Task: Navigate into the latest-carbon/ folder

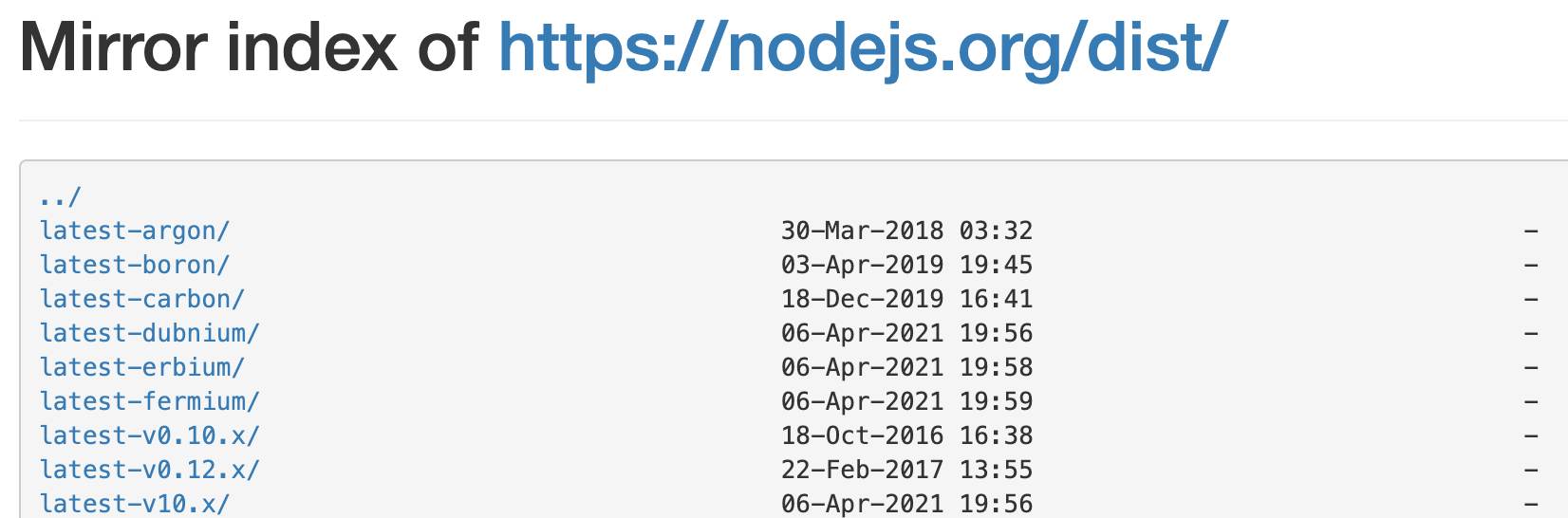Action: tap(141, 299)
